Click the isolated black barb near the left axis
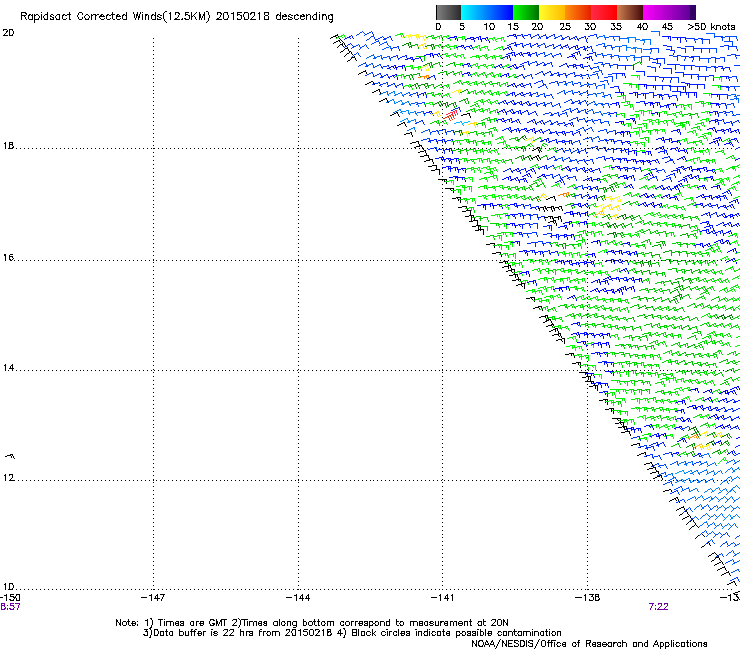This screenshot has width=740, height=650. click(10, 456)
